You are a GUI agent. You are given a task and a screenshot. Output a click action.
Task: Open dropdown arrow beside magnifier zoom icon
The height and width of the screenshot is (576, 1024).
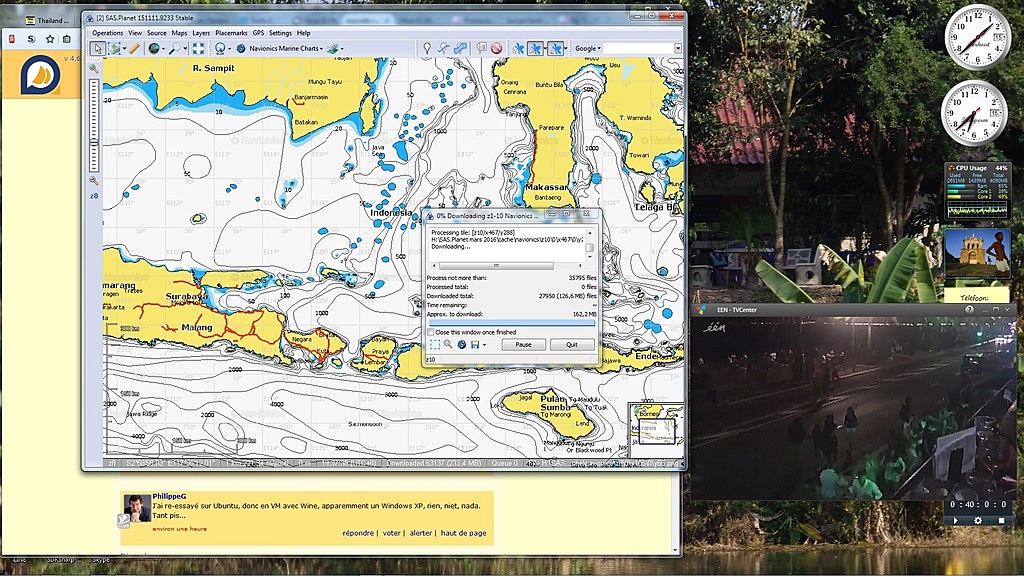[185, 49]
